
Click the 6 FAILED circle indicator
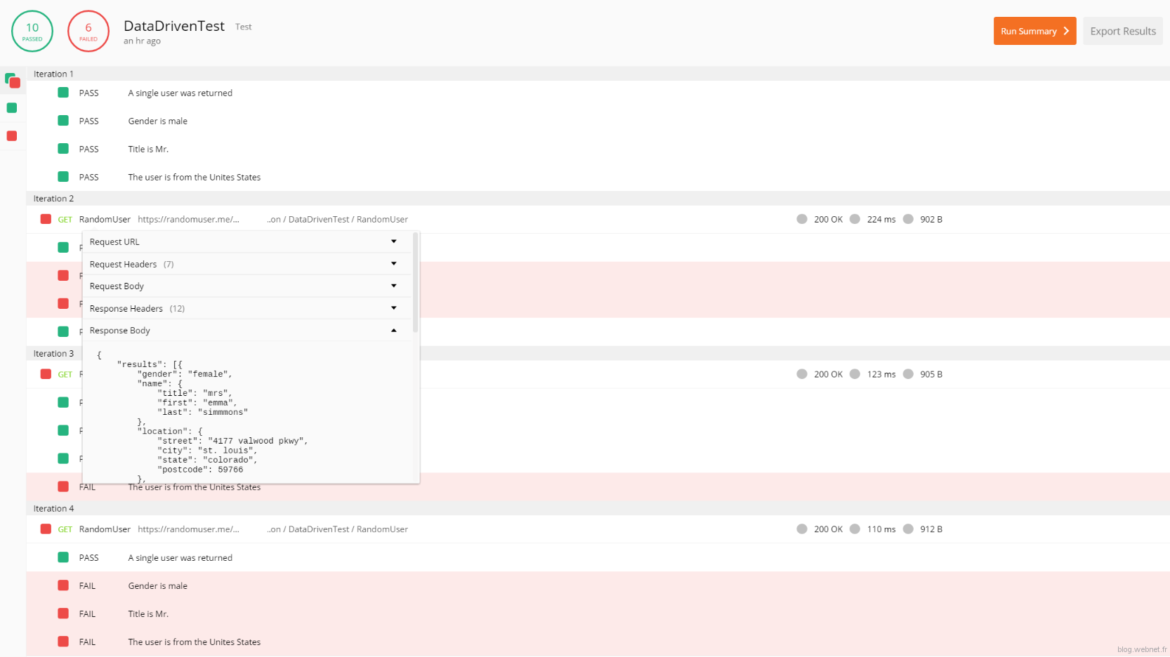(x=88, y=31)
